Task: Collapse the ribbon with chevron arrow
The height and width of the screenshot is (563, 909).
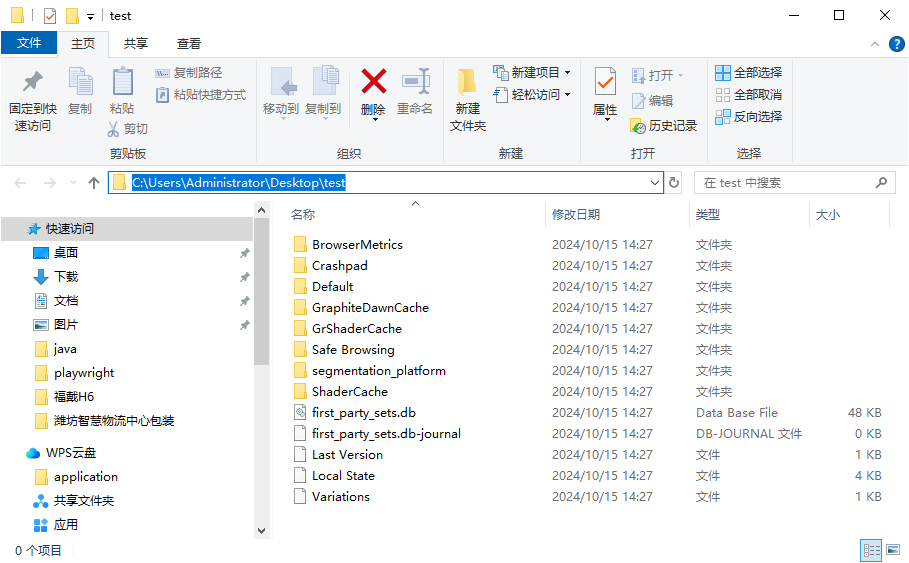Action: pos(873,44)
